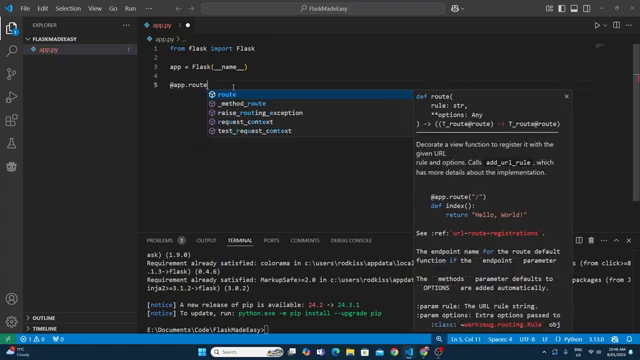This screenshot has height=360, width=640.
Task: Open the Search view in activity bar
Action: [x=11, y=51]
